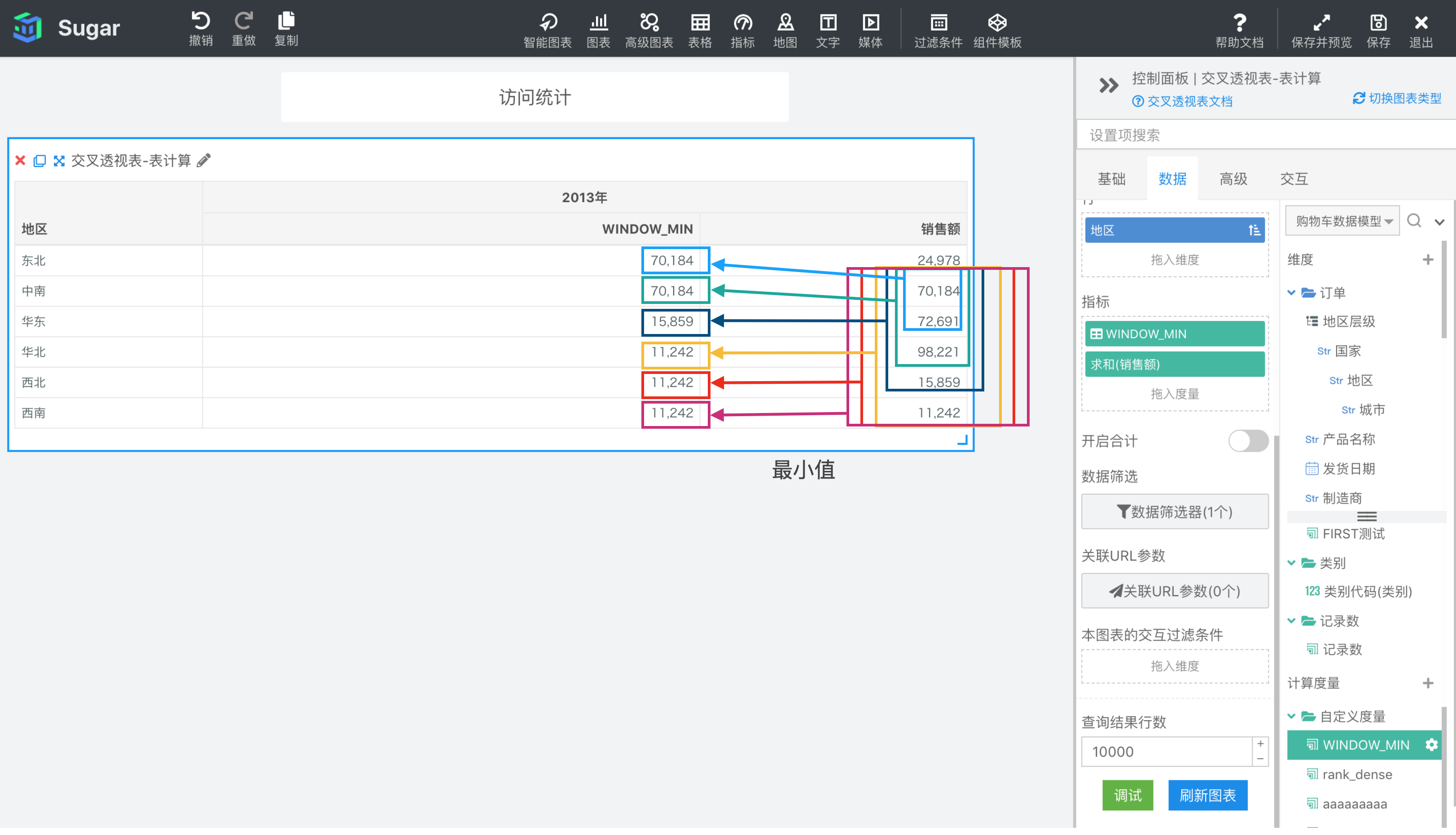Expand the chevron beside model search

pos(1439,222)
